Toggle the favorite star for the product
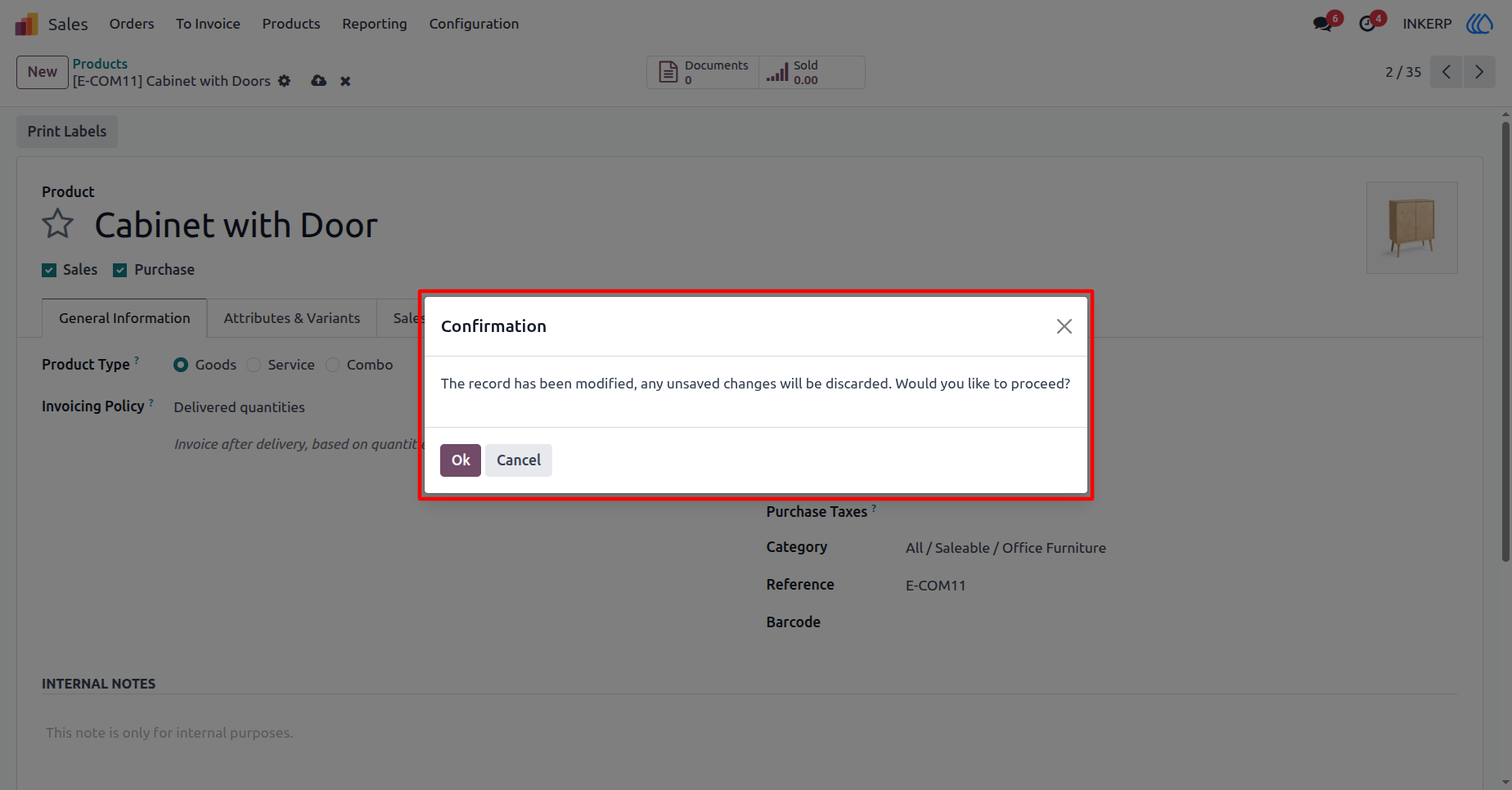This screenshot has width=1512, height=790. (x=58, y=224)
